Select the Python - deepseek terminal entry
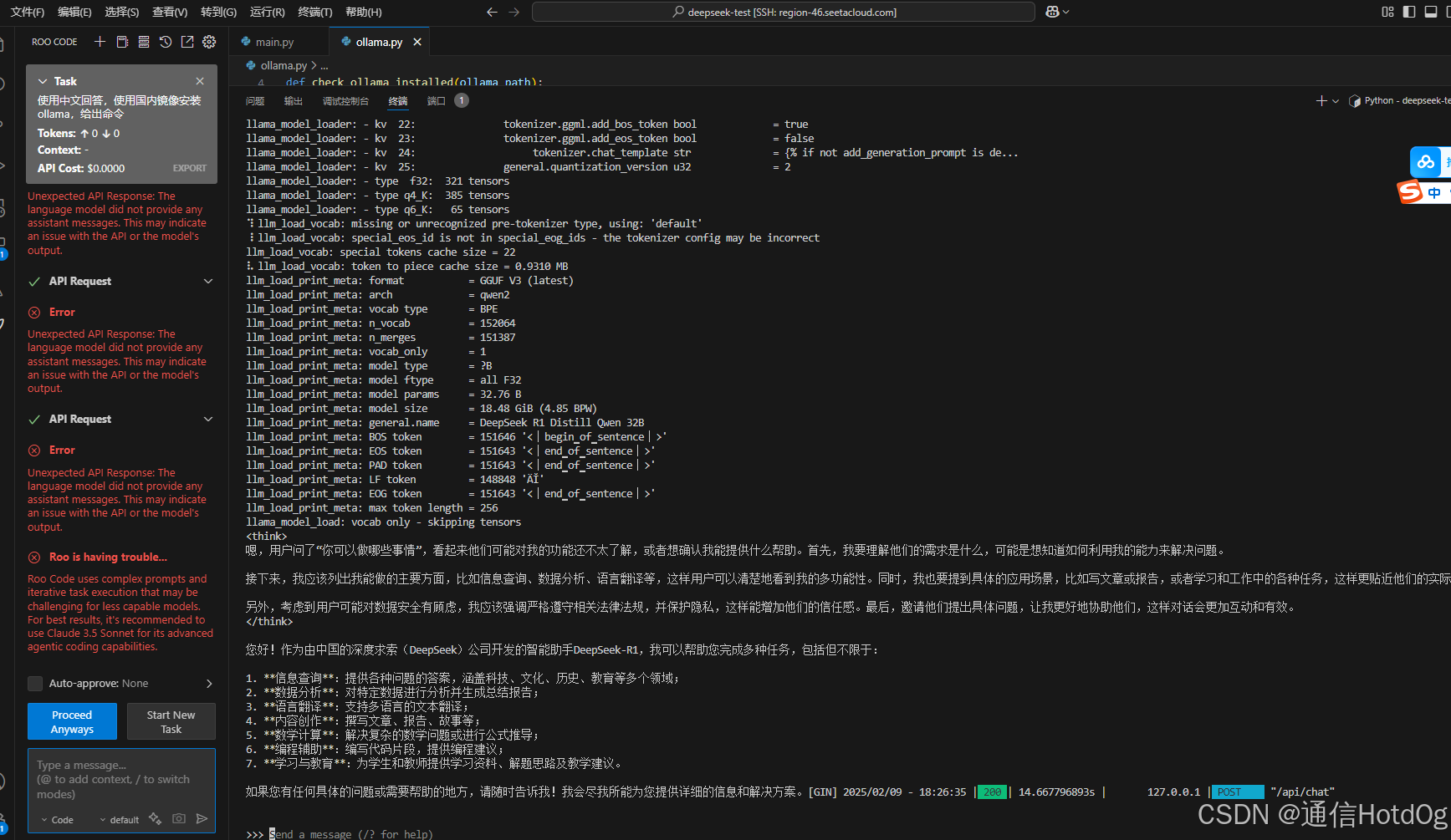Image resolution: width=1451 pixels, height=840 pixels. coord(1401,101)
